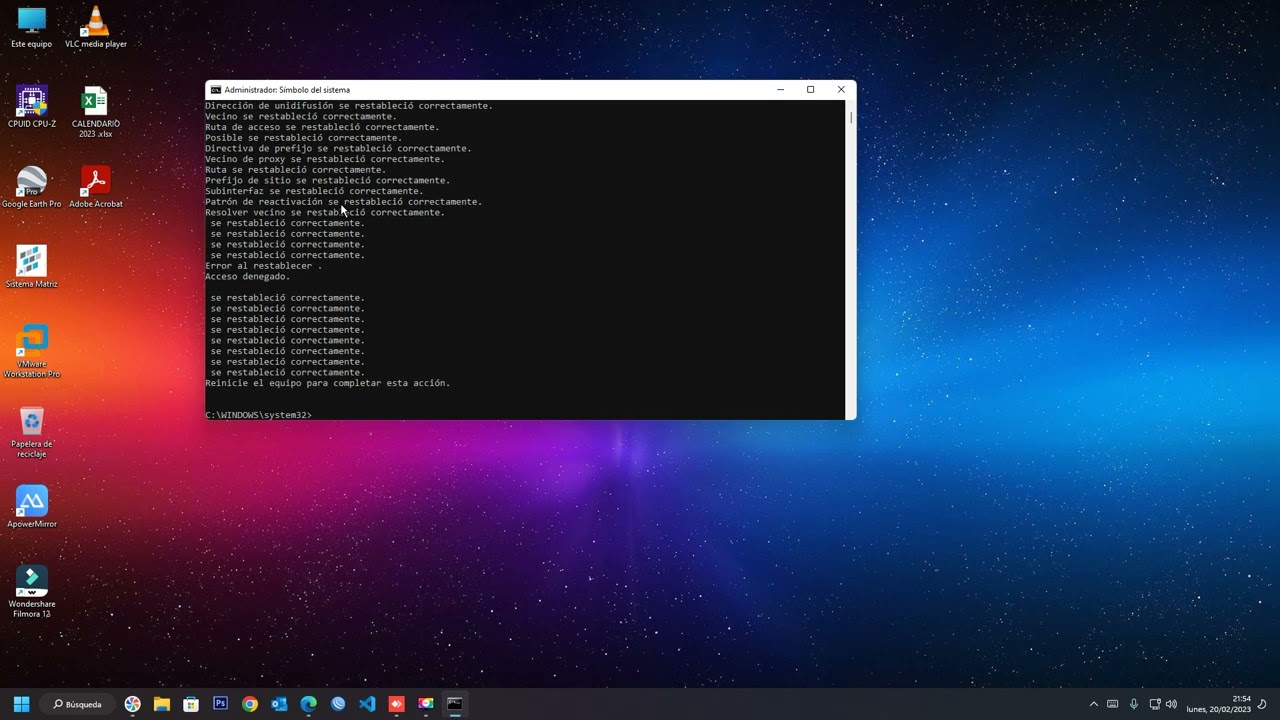Select the ApowerMirror desktop icon
Image resolution: width=1280 pixels, height=720 pixels.
[x=32, y=507]
